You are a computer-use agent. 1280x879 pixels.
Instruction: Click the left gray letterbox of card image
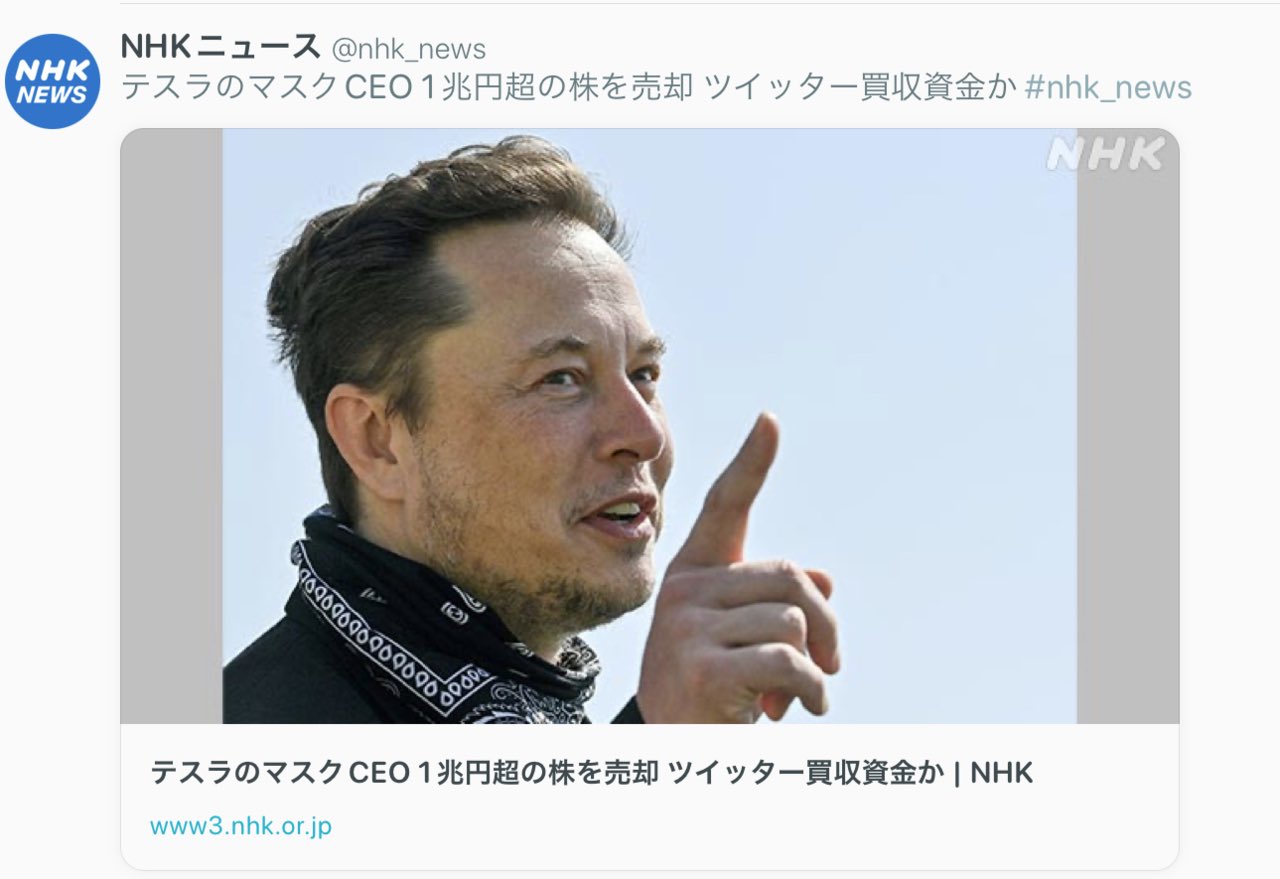[172, 426]
